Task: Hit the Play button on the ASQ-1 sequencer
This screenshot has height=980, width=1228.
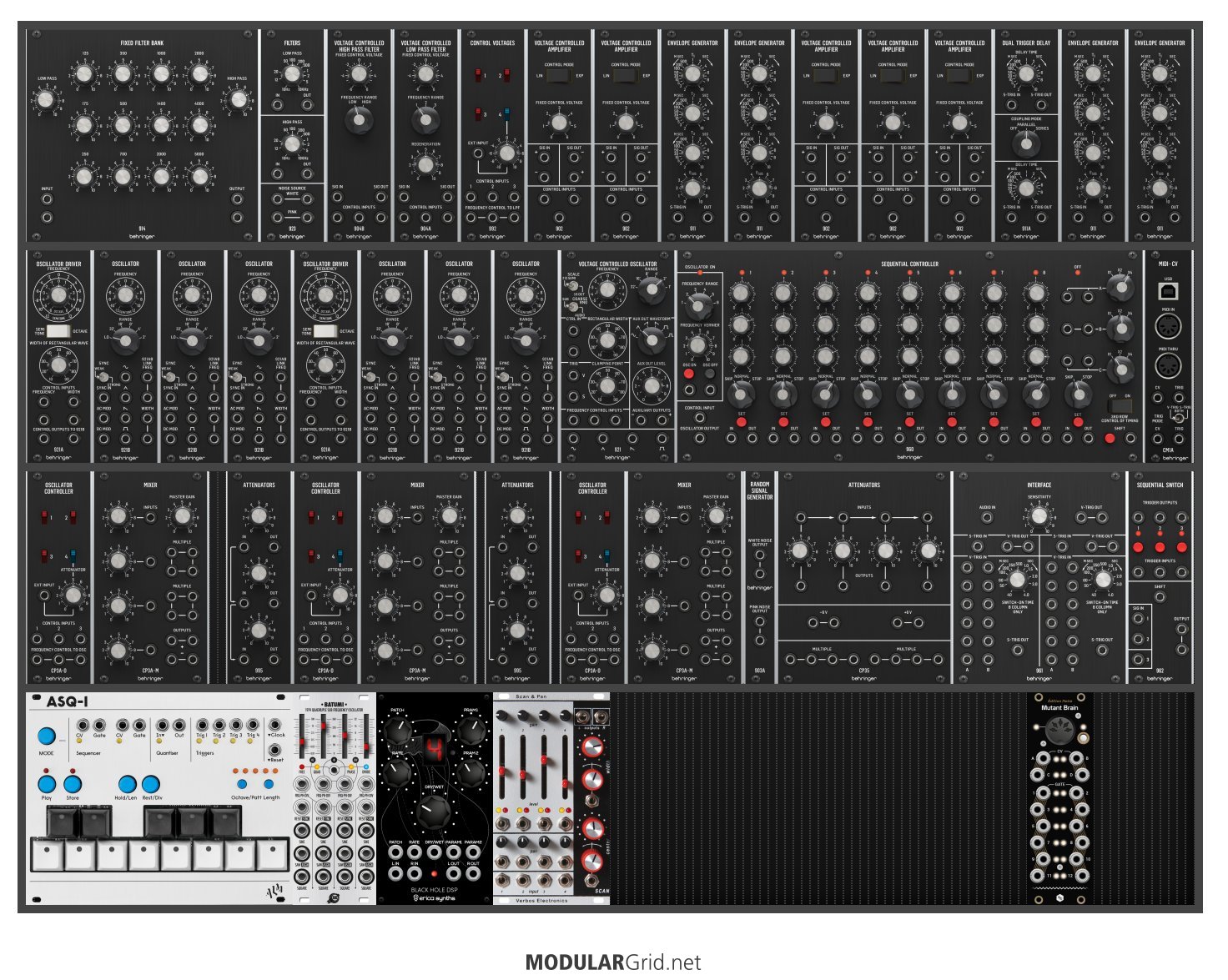Action: click(x=47, y=784)
